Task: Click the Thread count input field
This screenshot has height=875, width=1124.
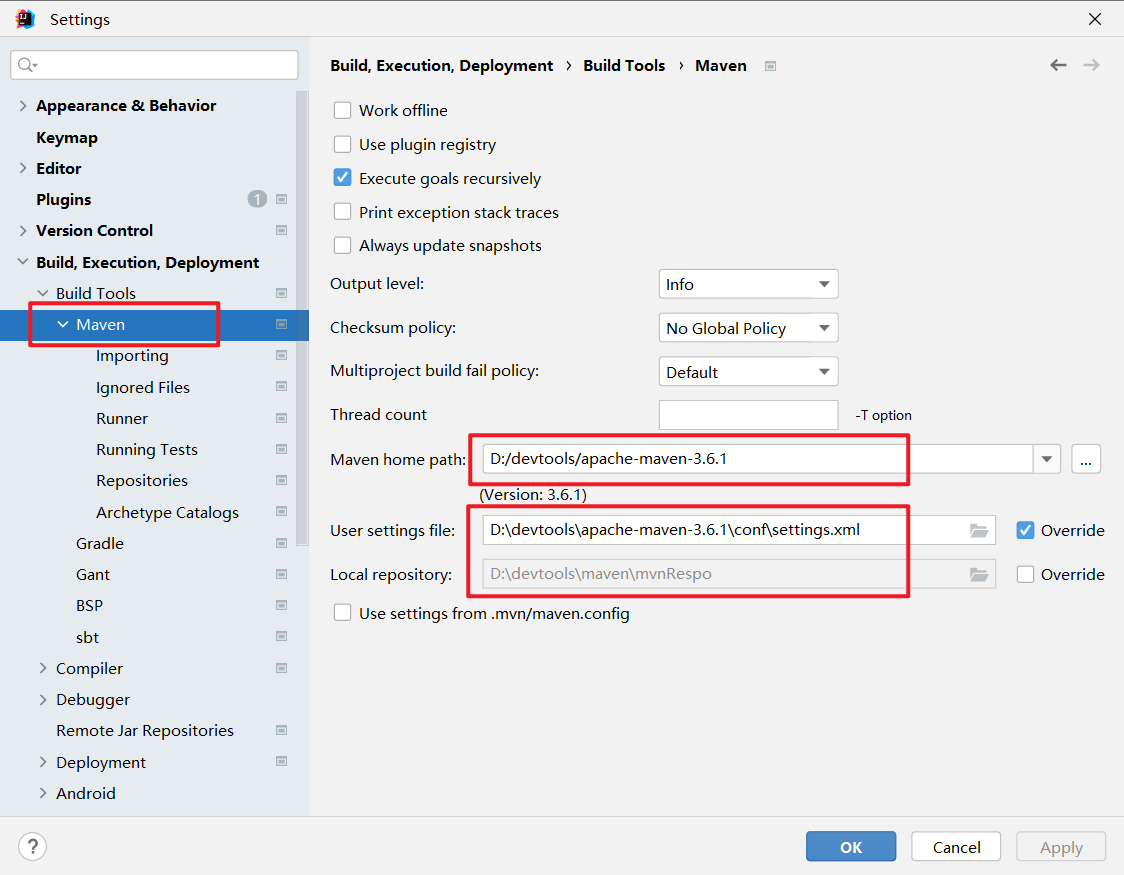Action: [x=748, y=415]
